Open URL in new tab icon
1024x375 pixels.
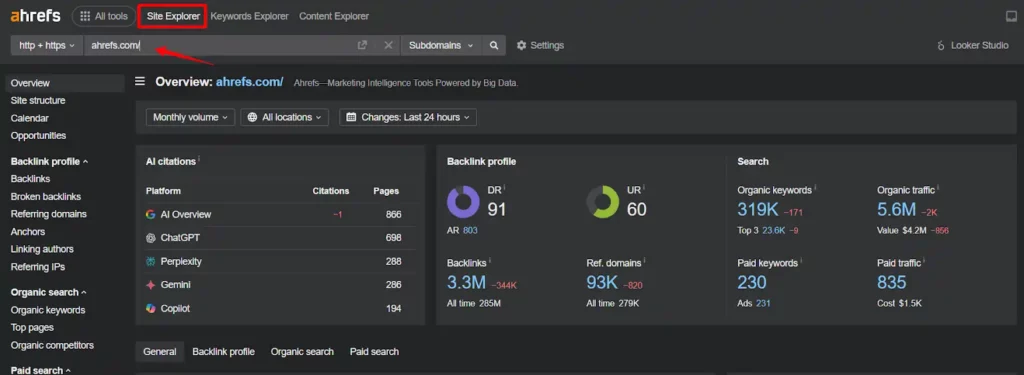[x=362, y=45]
